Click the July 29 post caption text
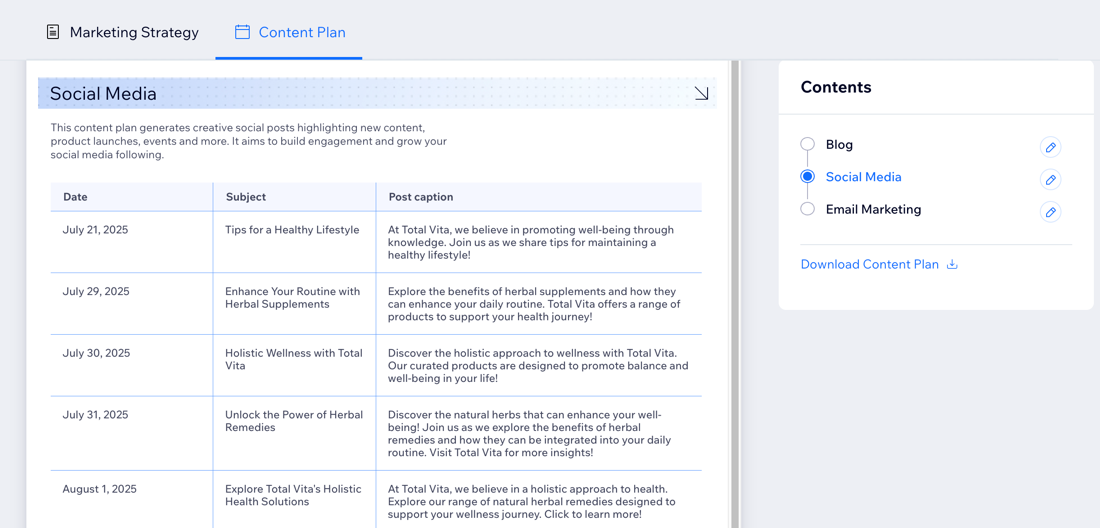 (x=534, y=304)
